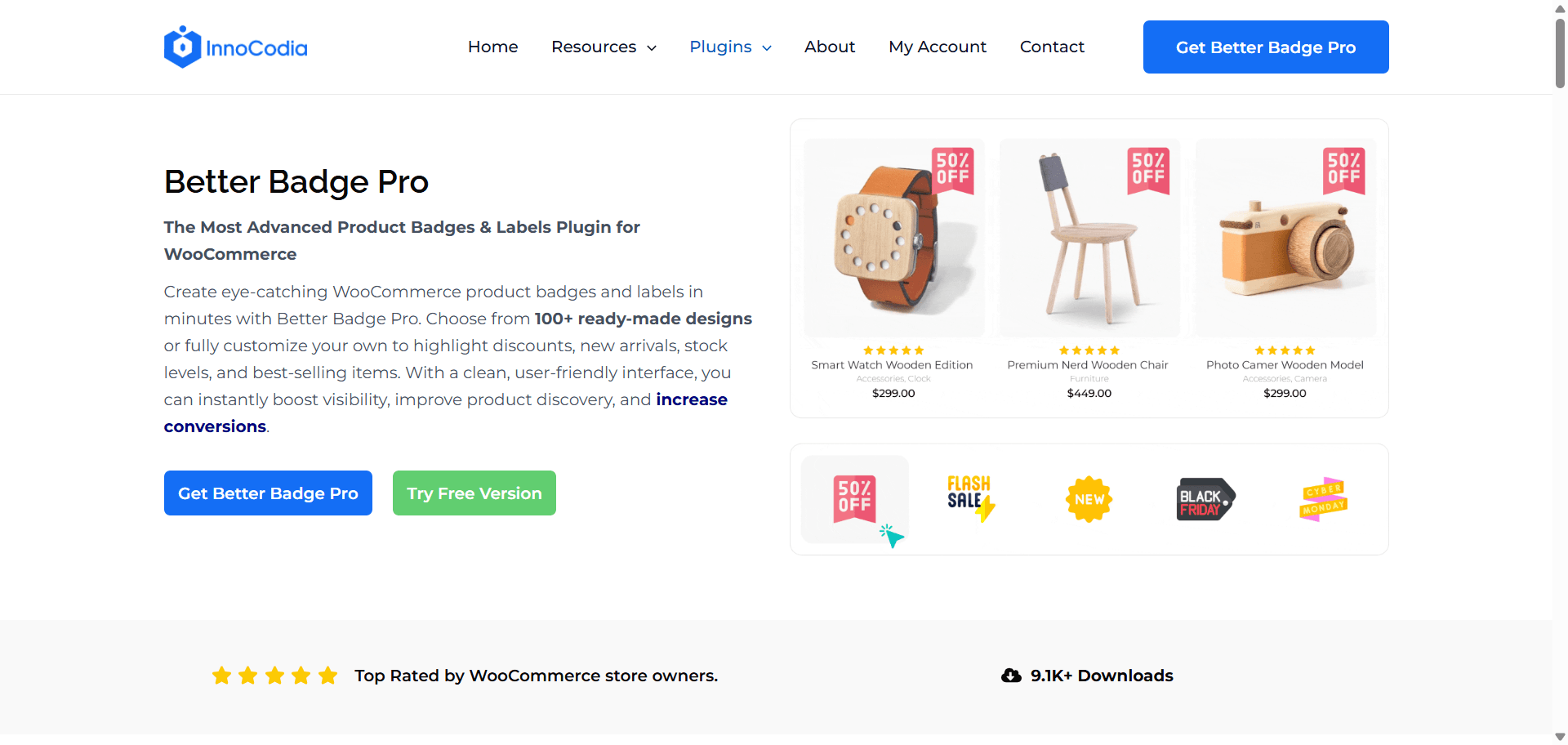1568x745 pixels.
Task: Click the Smart Watch product image
Action: pos(893,238)
